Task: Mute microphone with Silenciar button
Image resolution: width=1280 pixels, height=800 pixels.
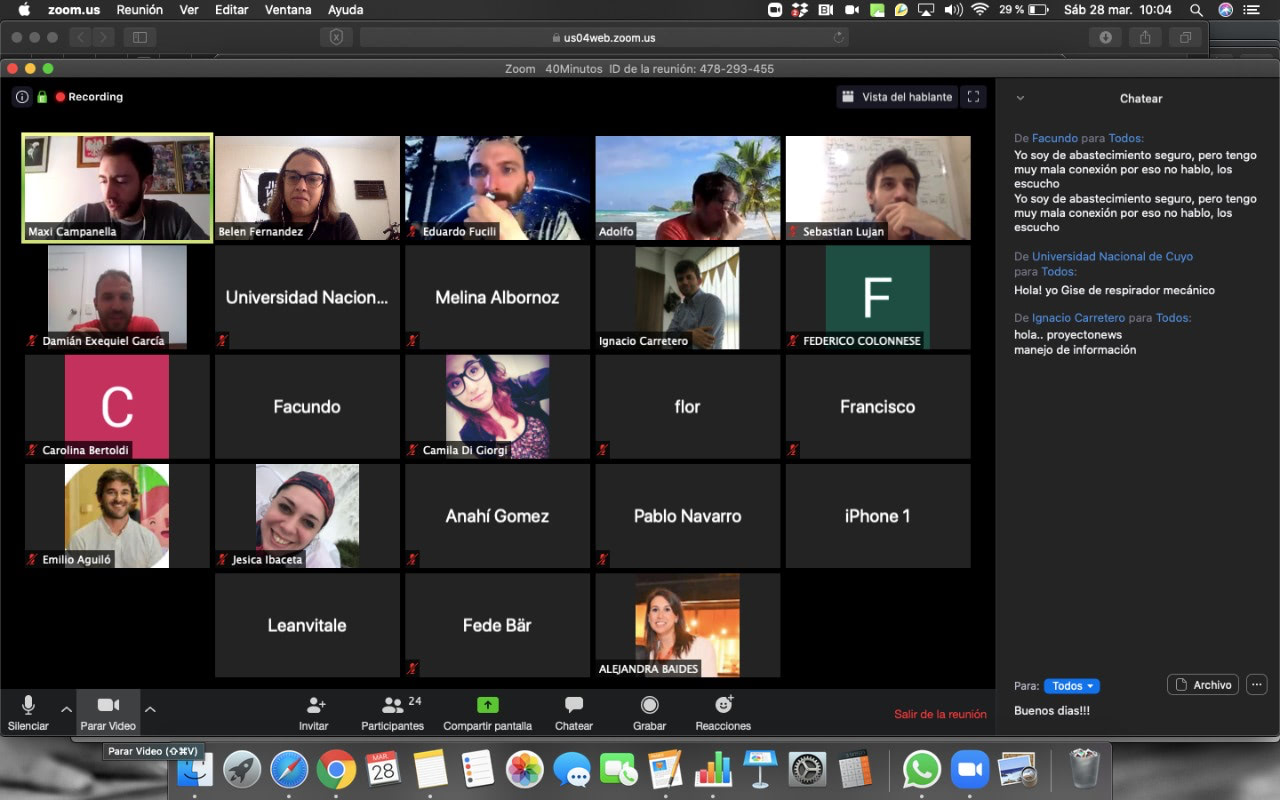Action: click(x=28, y=713)
